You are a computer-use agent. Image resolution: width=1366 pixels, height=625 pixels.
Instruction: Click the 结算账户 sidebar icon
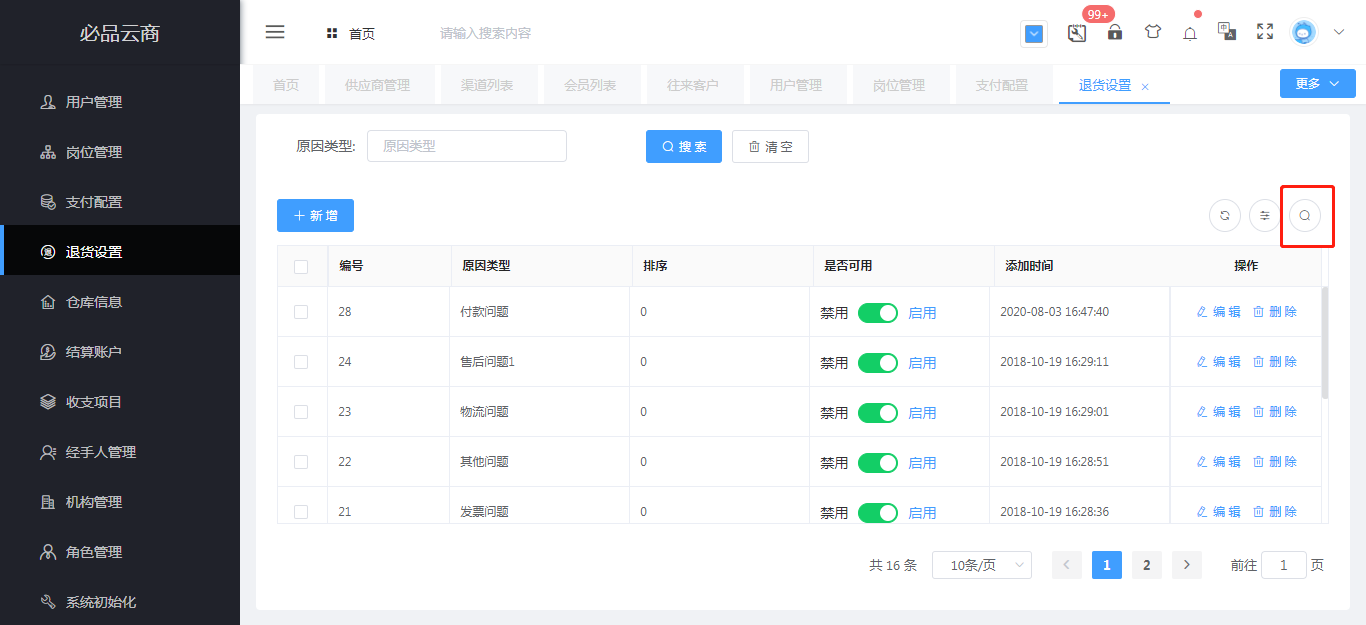(47, 352)
